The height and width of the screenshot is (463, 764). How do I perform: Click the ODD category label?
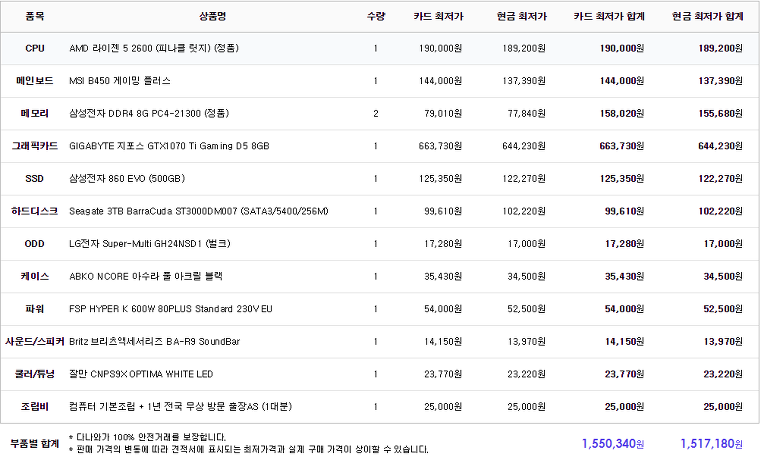pos(35,244)
